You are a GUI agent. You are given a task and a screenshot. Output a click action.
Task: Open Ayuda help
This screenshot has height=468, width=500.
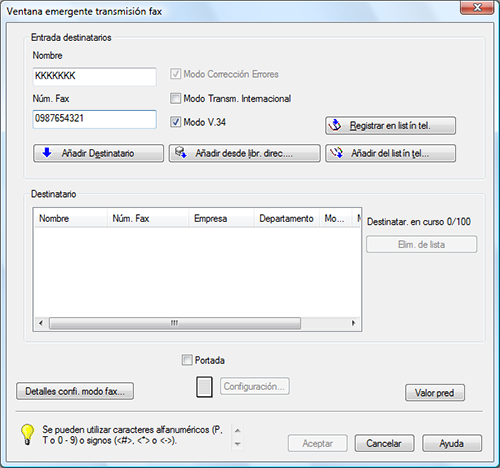(x=452, y=443)
